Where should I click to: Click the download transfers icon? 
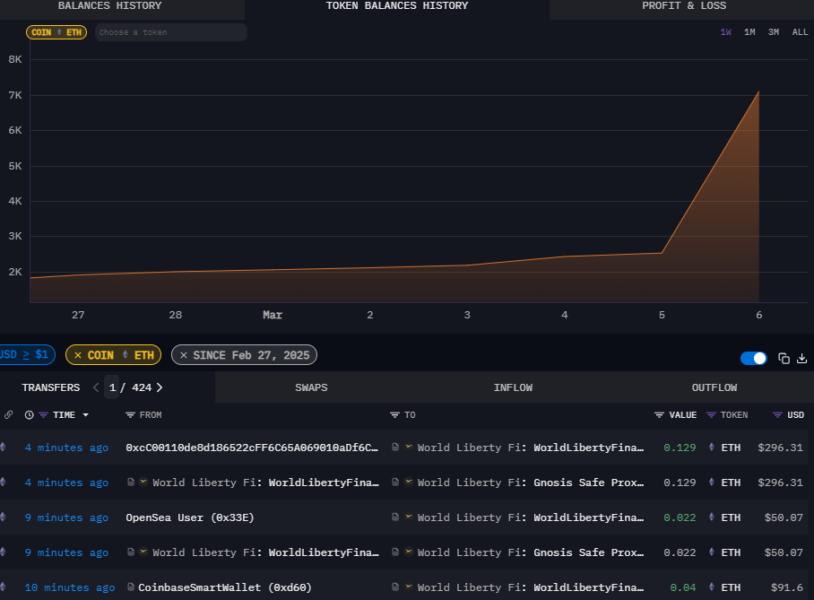(801, 358)
